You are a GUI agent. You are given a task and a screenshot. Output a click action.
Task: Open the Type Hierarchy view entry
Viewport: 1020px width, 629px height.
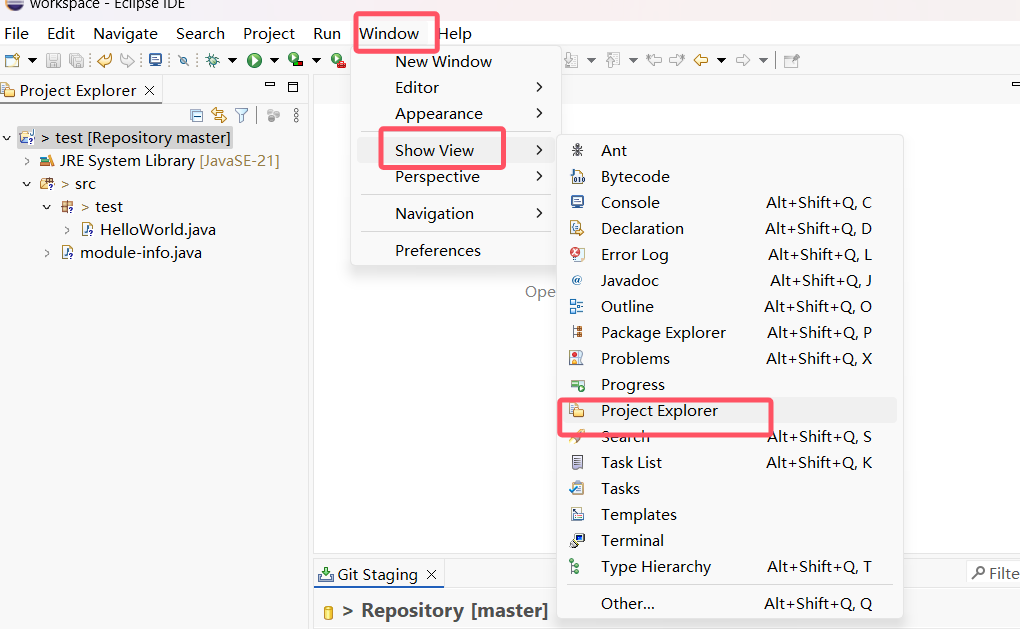tap(730, 567)
